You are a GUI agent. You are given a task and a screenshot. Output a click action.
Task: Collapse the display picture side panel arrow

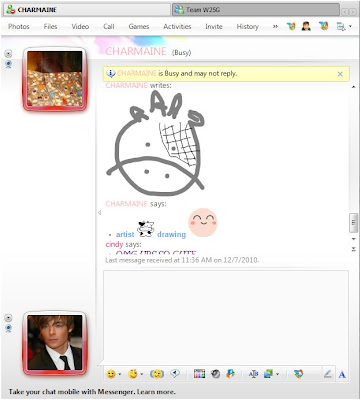coord(99,213)
